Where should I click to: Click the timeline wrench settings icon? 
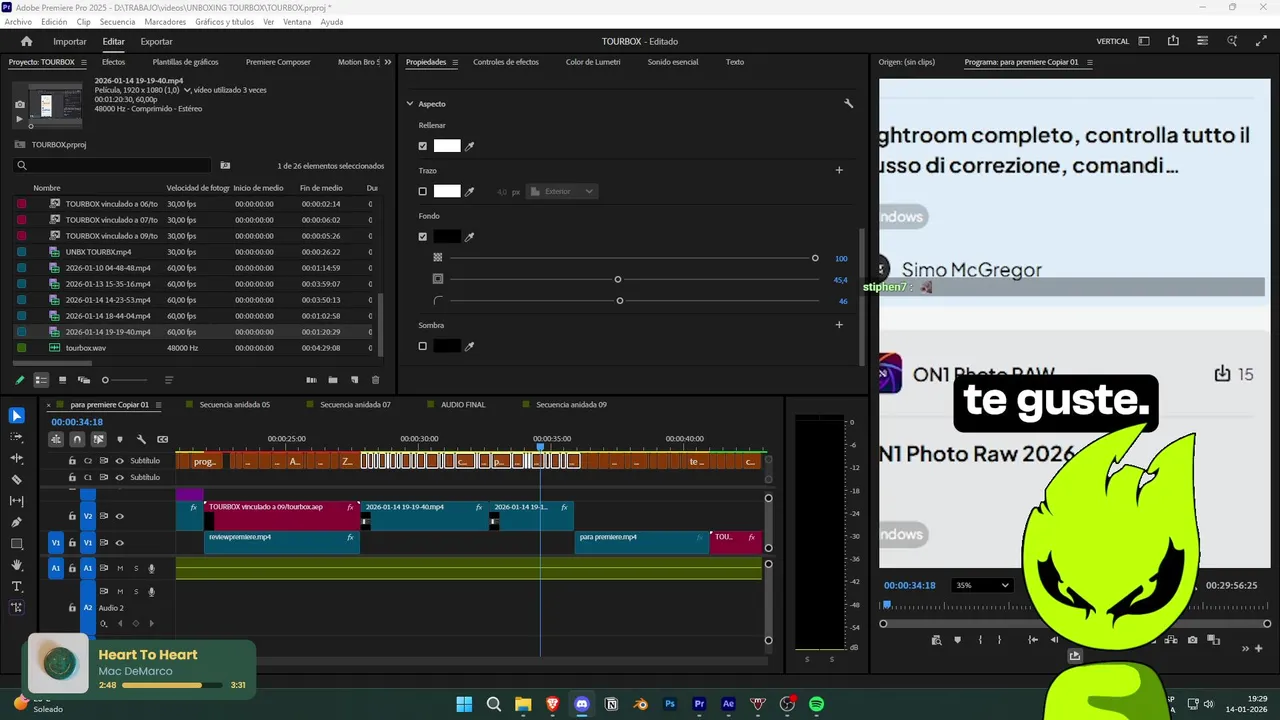point(141,439)
